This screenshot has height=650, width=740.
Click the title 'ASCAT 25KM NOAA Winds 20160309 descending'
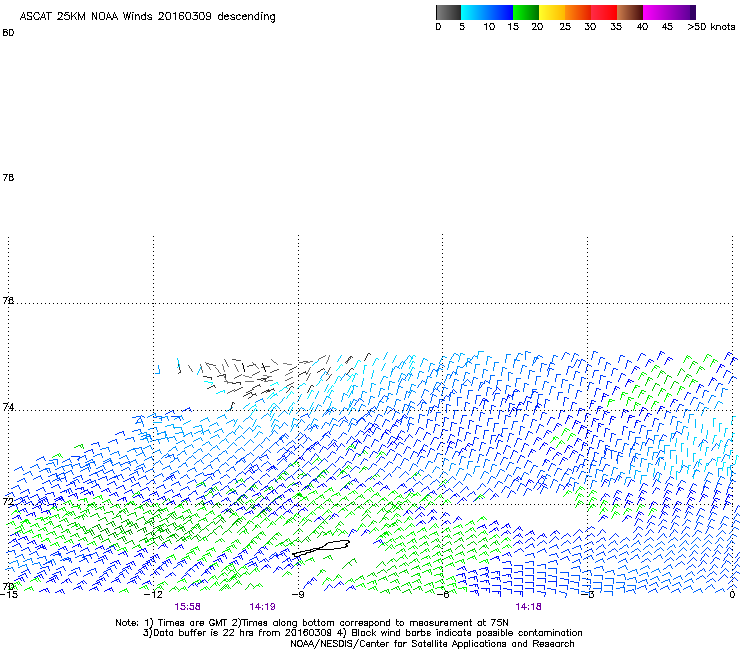(x=147, y=17)
